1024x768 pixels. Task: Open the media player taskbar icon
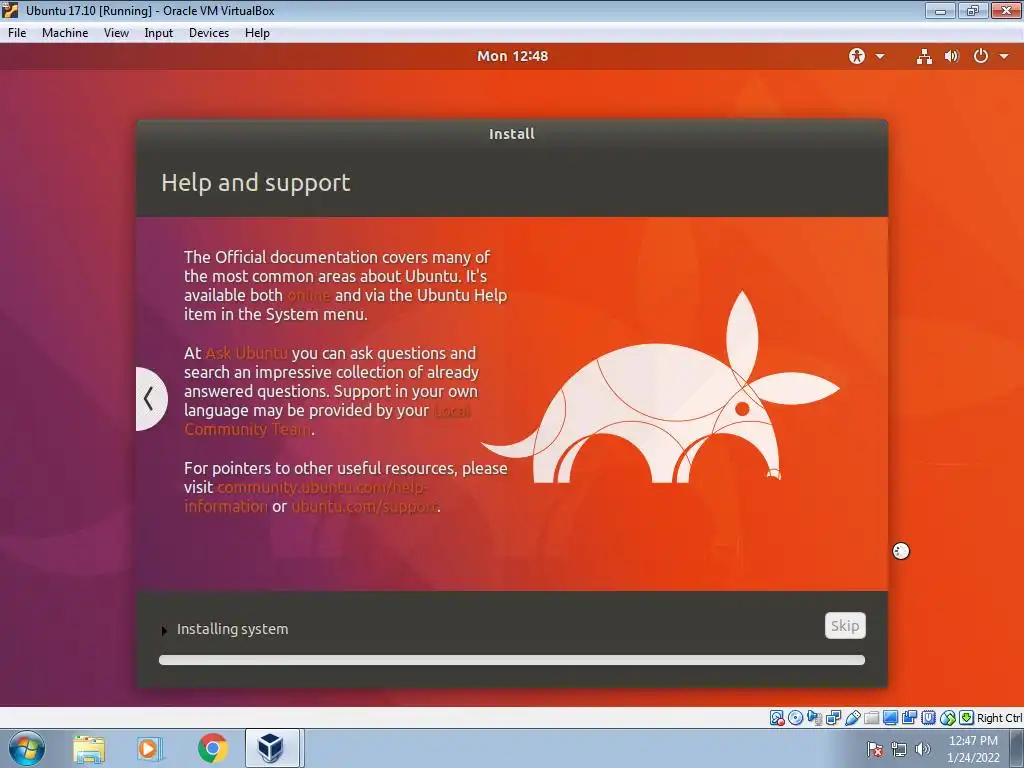[150, 749]
